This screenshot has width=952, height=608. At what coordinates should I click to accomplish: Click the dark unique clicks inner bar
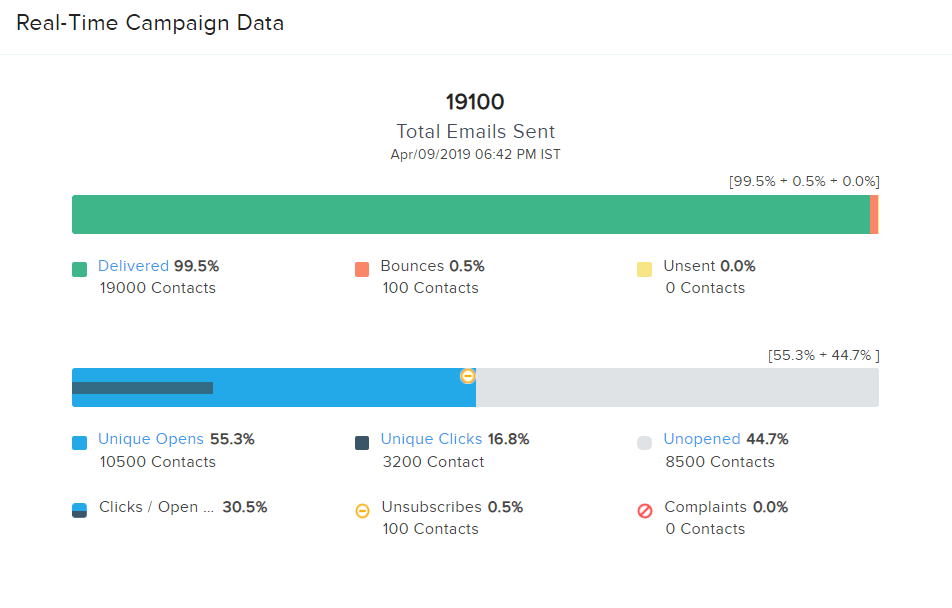tap(142, 388)
